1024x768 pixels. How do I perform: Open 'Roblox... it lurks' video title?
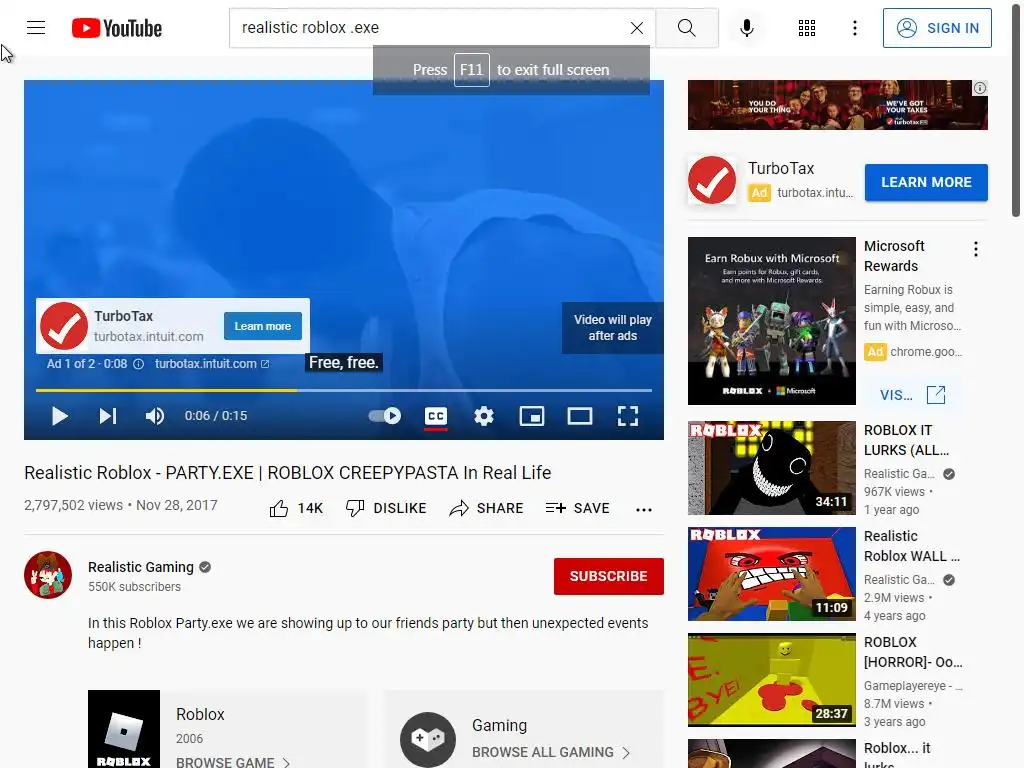[897, 754]
